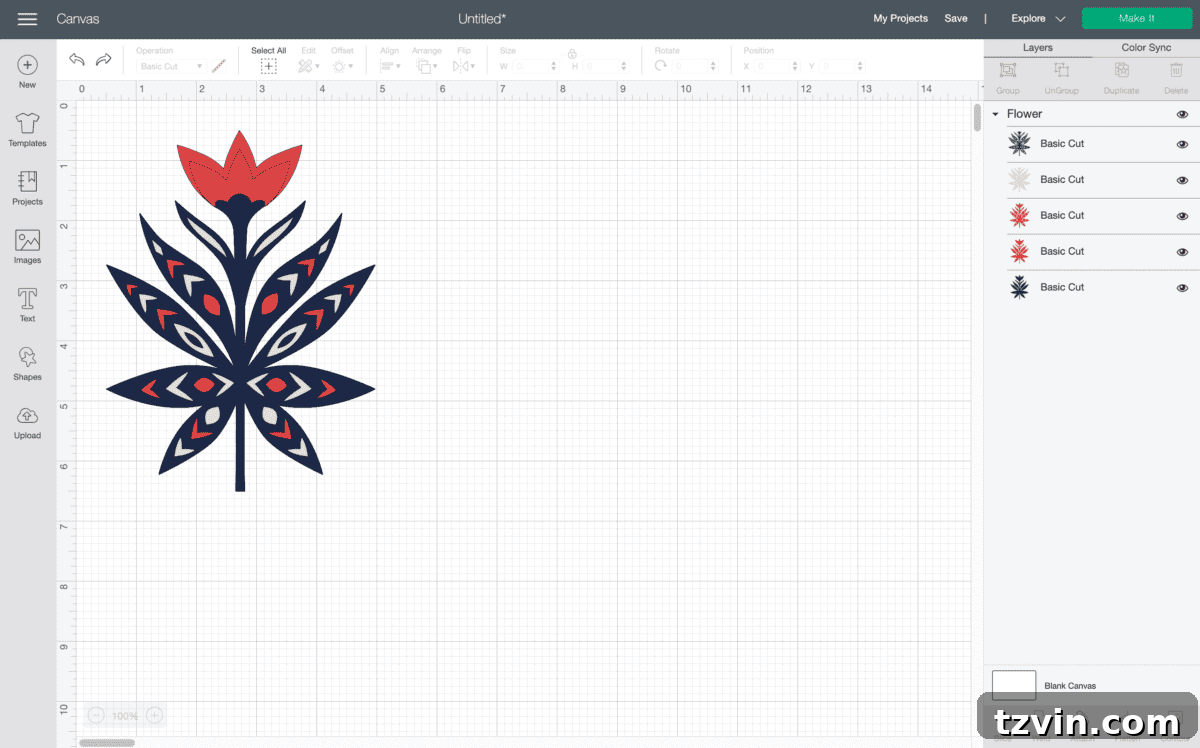Viewport: 1200px width, 748px height.
Task: Toggle visibility of the bottom Basic Cut layer
Action: 1182,288
